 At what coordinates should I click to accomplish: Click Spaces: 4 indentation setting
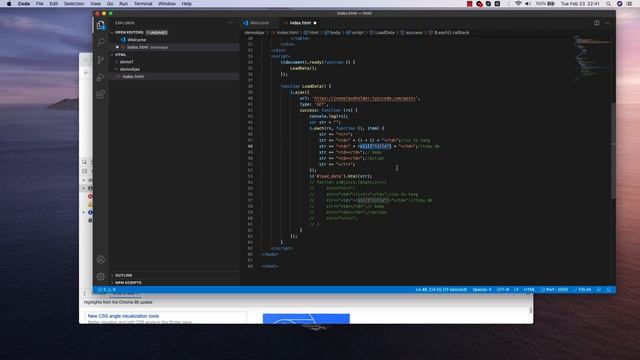(x=482, y=290)
